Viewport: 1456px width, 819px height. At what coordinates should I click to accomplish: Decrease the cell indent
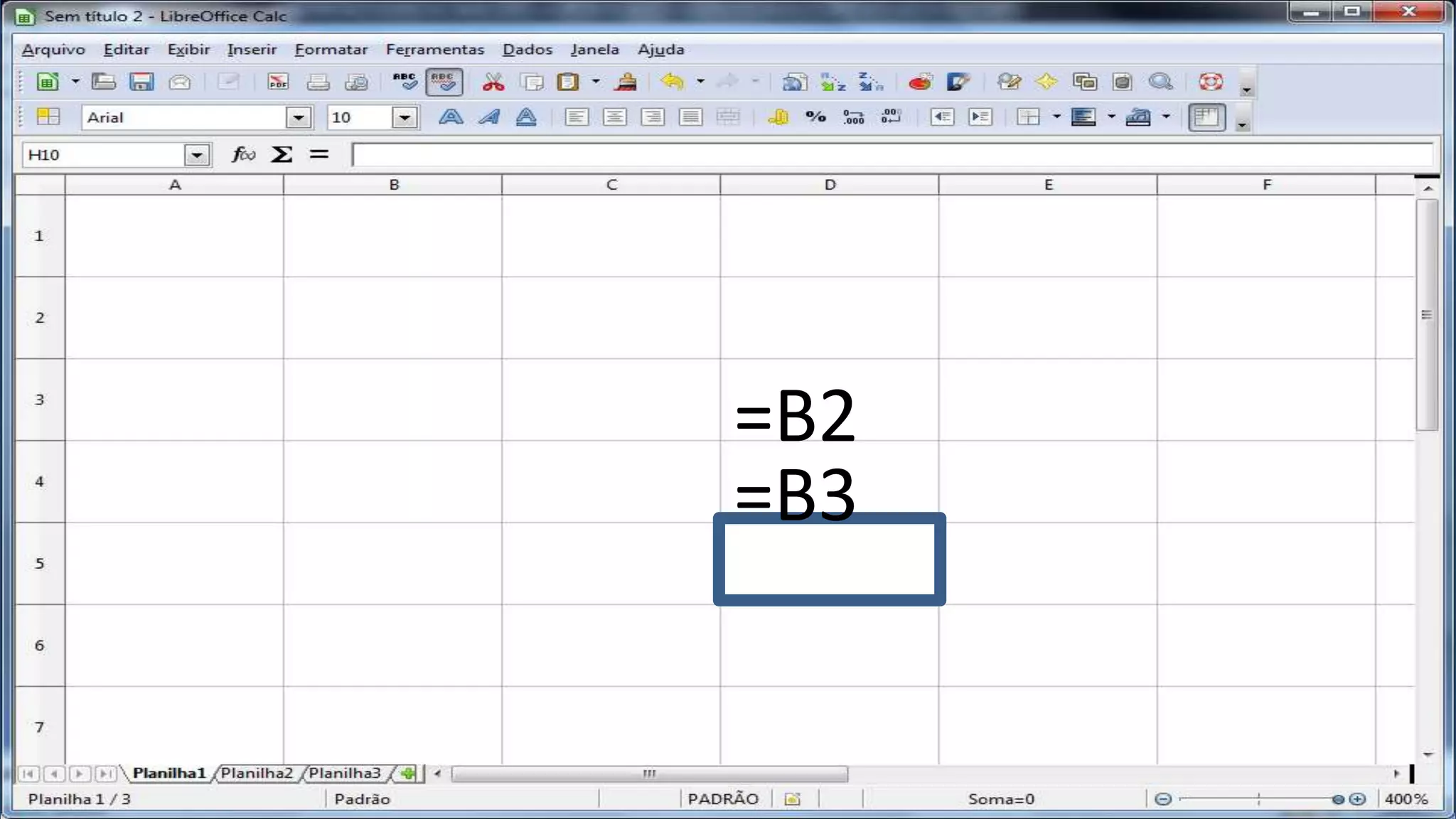pyautogui.click(x=942, y=117)
